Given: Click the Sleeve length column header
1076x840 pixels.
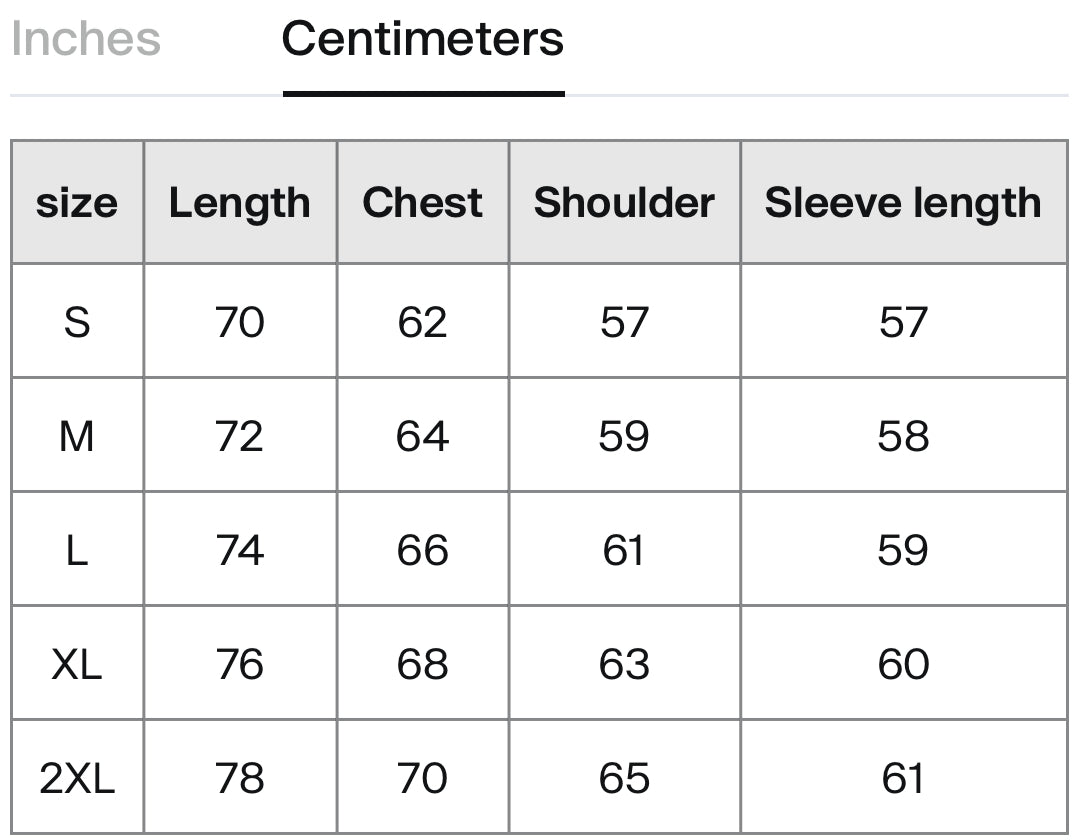Looking at the screenshot, I should click(904, 202).
